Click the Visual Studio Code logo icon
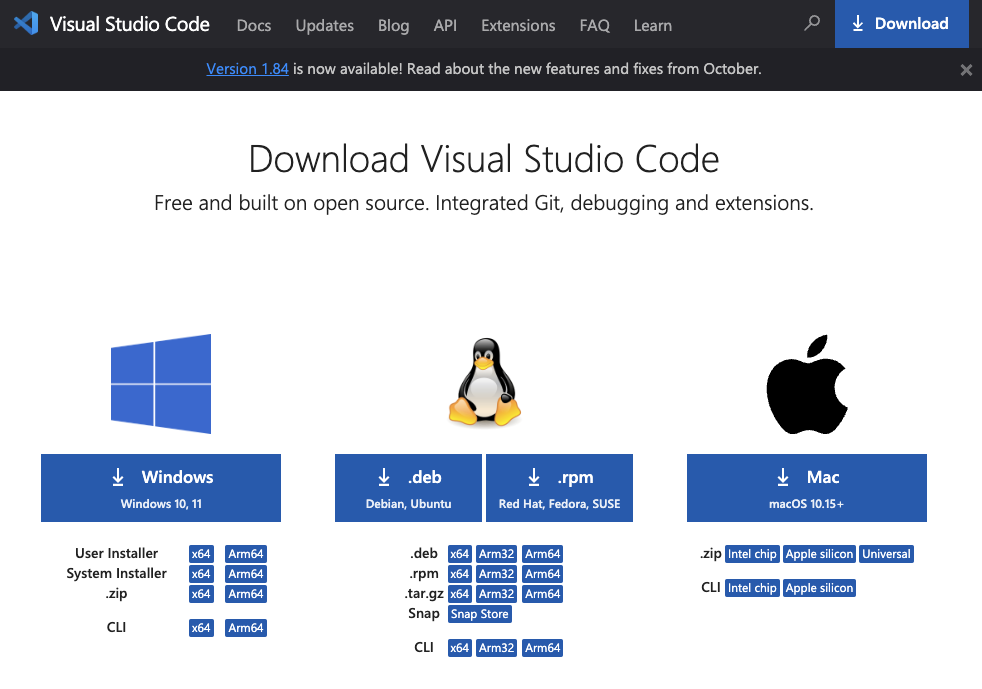 pyautogui.click(x=26, y=24)
